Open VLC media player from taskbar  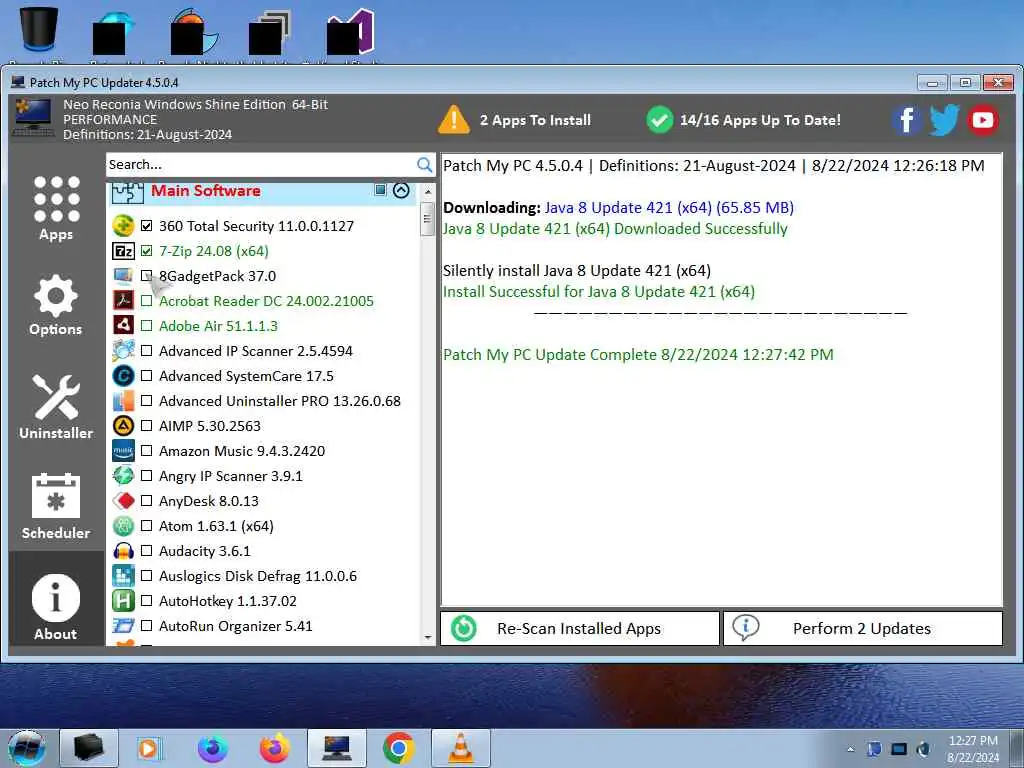[461, 748]
